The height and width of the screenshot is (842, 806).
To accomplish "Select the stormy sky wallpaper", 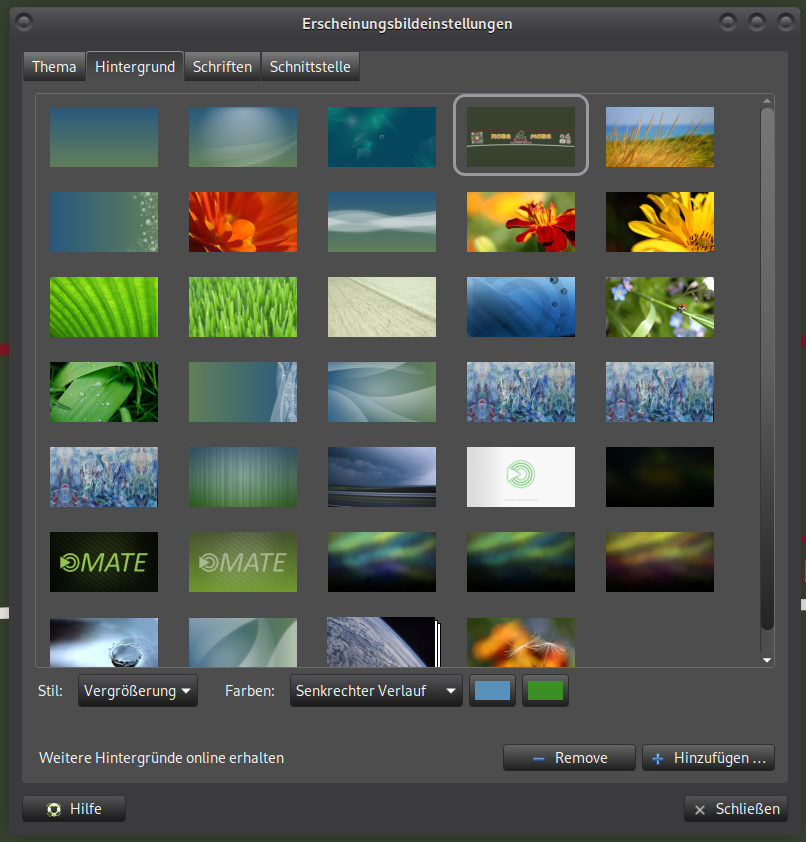I will (x=382, y=477).
